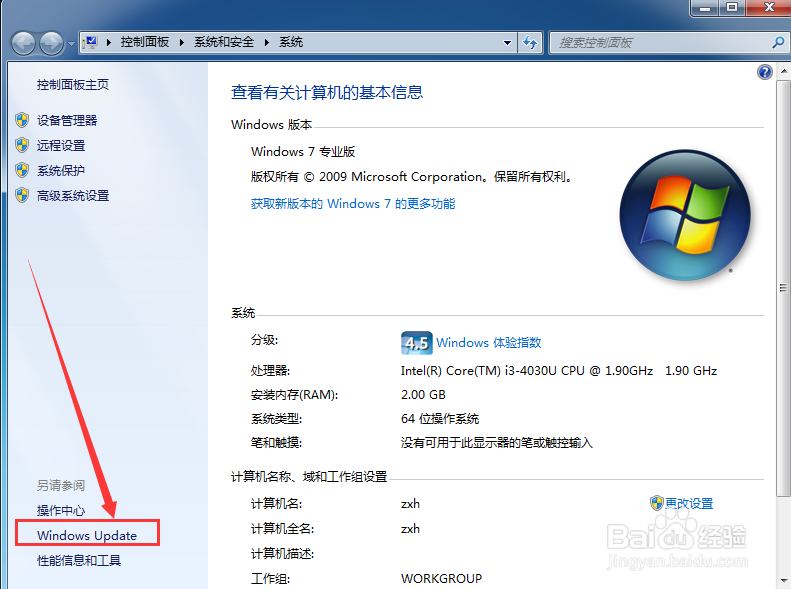Open 更改设置 link

[689, 503]
